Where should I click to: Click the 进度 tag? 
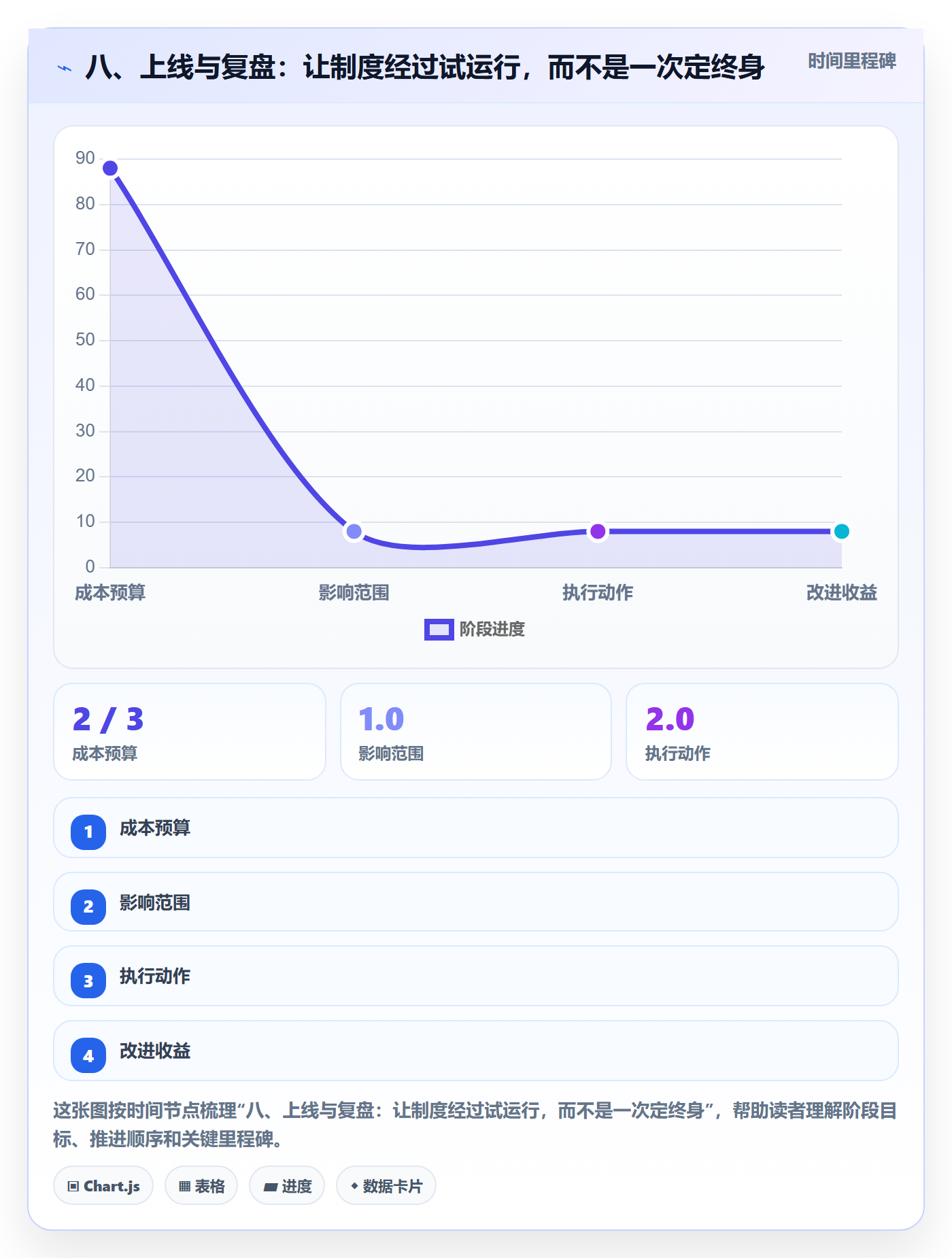(287, 1186)
